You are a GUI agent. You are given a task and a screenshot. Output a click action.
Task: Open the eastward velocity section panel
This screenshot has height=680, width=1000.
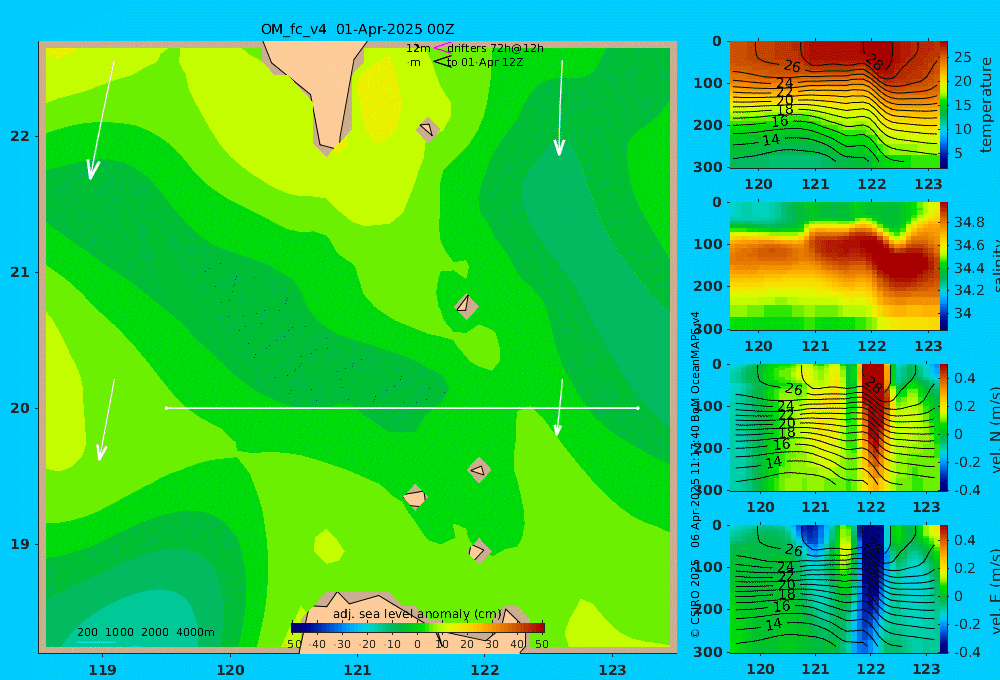pyautogui.click(x=835, y=589)
